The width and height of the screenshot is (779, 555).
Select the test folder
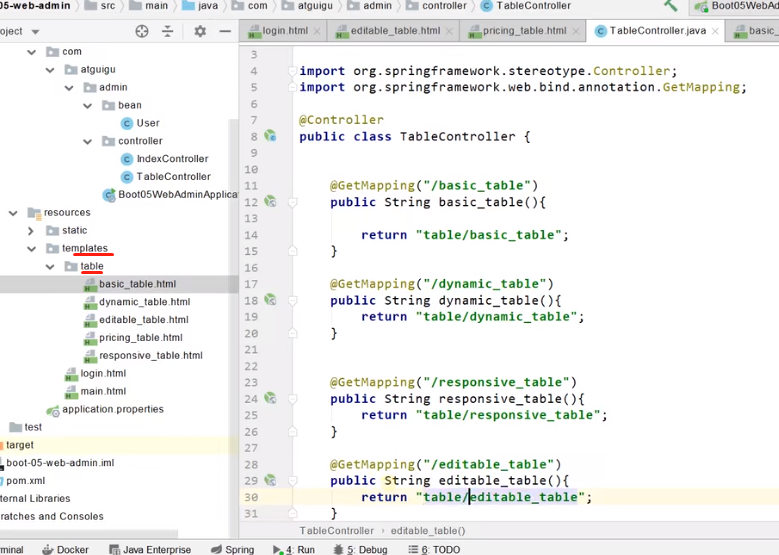33,427
